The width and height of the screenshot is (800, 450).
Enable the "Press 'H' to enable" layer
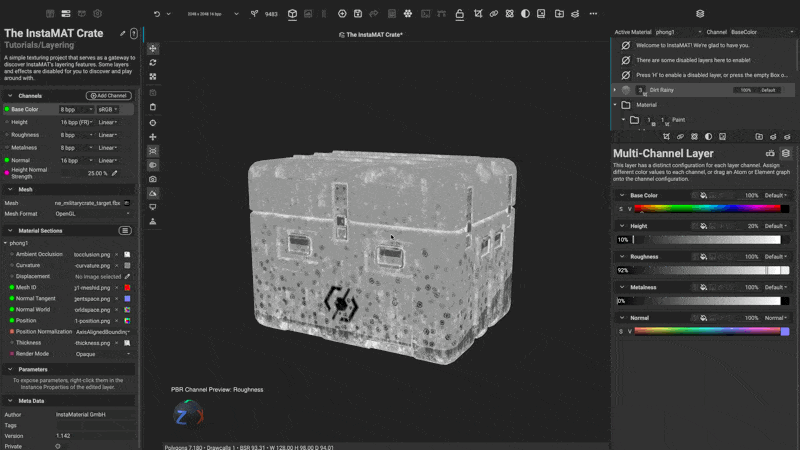[x=626, y=75]
